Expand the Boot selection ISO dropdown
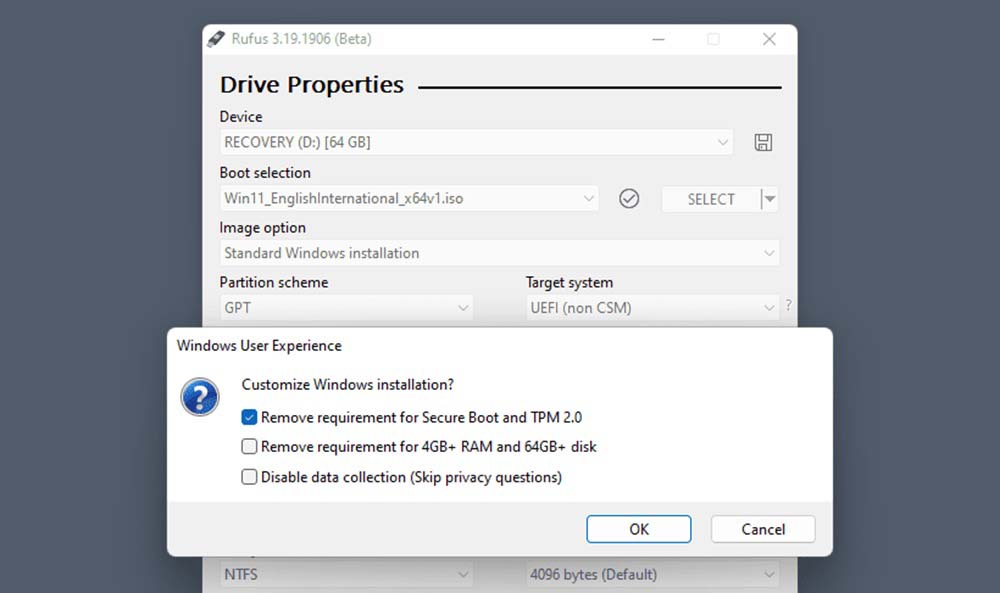This screenshot has width=1000, height=593. pos(410,199)
